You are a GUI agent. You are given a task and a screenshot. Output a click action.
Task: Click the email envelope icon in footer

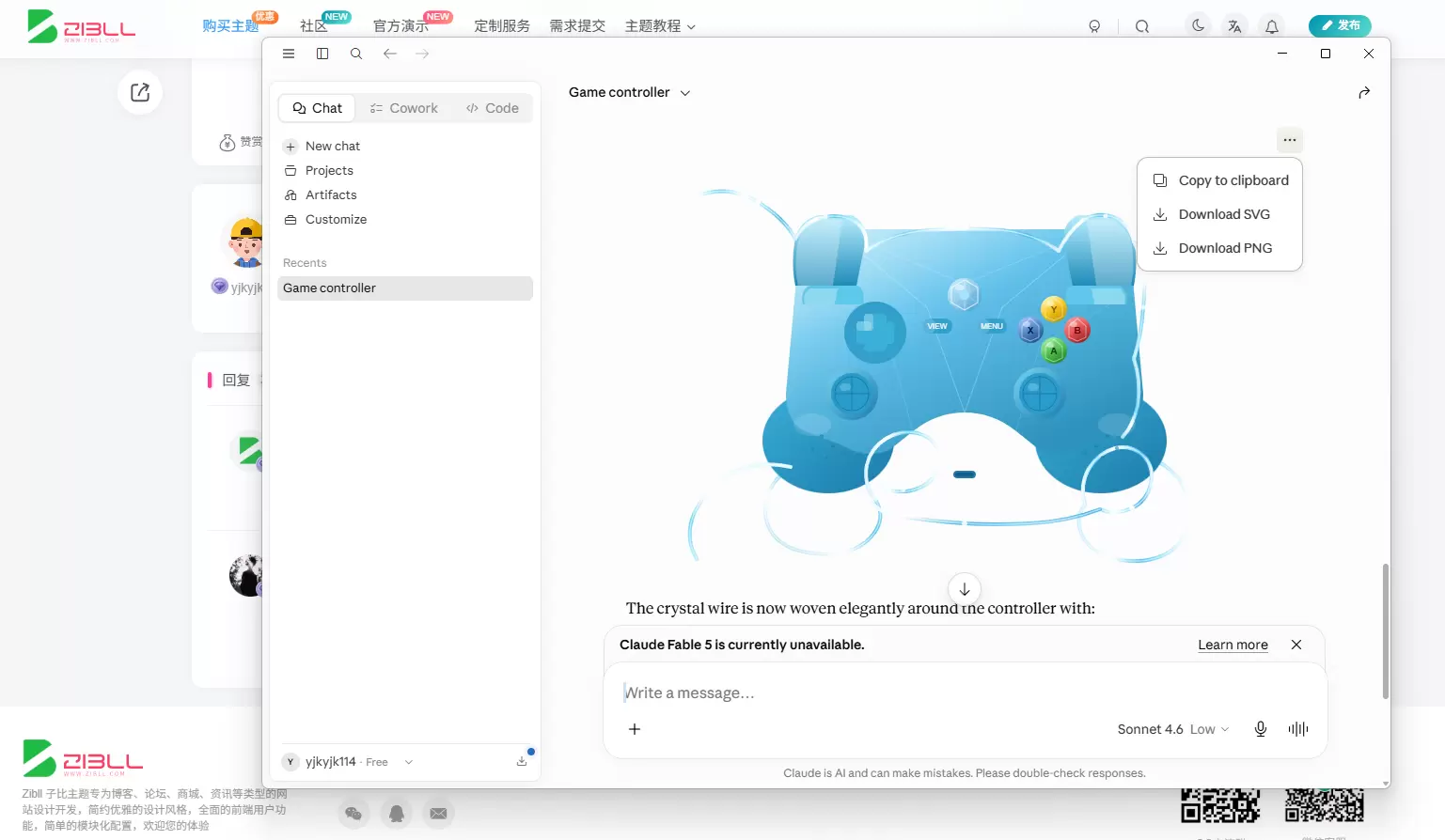[438, 813]
